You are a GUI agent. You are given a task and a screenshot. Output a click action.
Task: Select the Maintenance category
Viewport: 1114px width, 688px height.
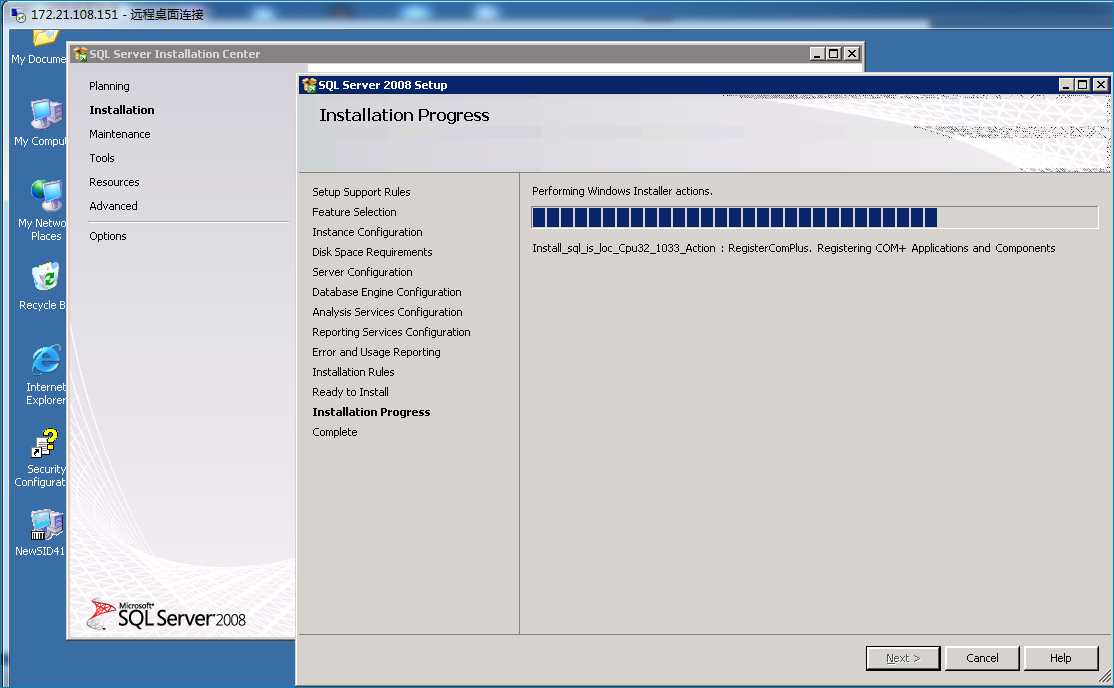coord(119,134)
